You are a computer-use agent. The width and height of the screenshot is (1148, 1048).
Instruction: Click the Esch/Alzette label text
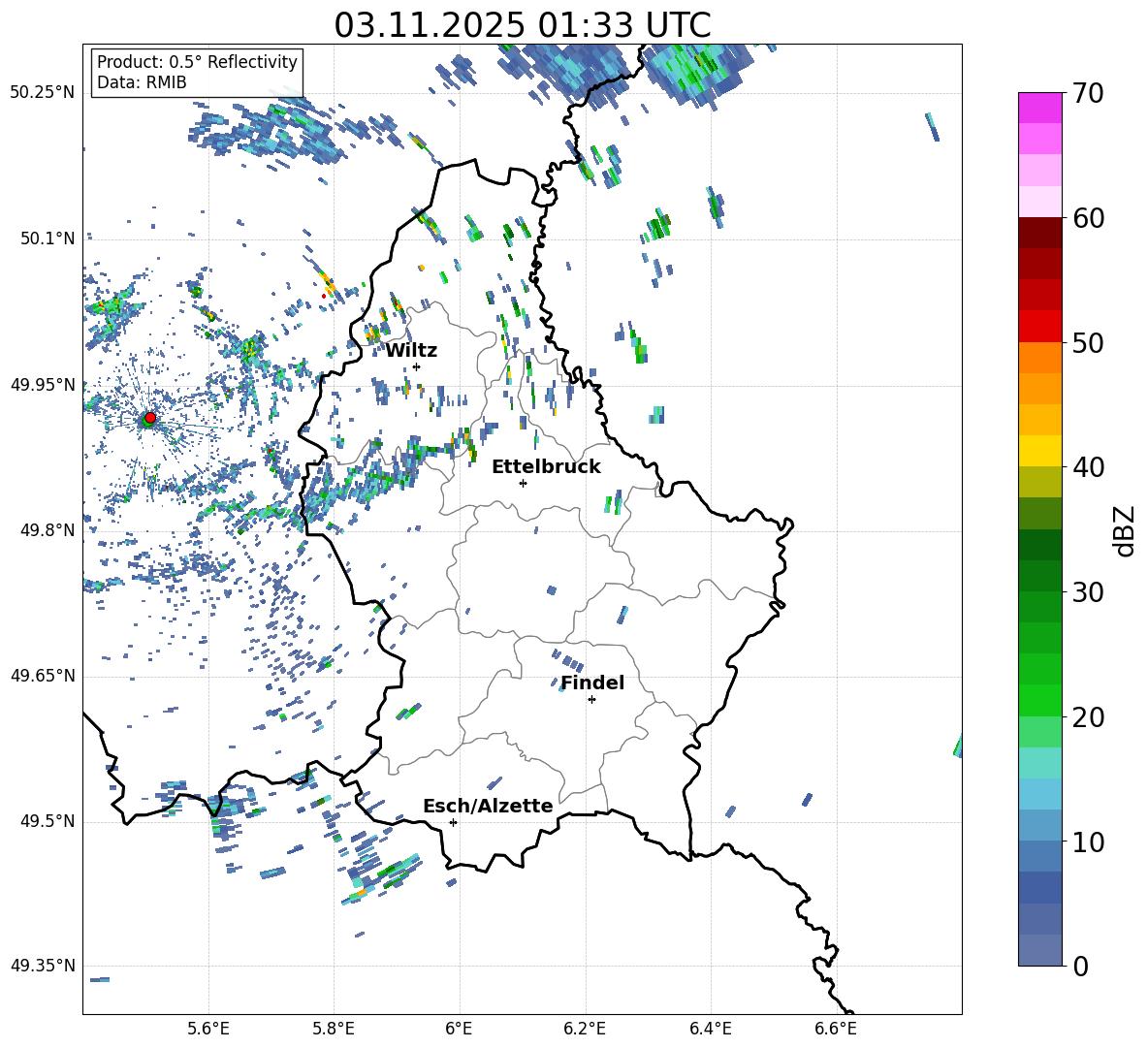[488, 806]
